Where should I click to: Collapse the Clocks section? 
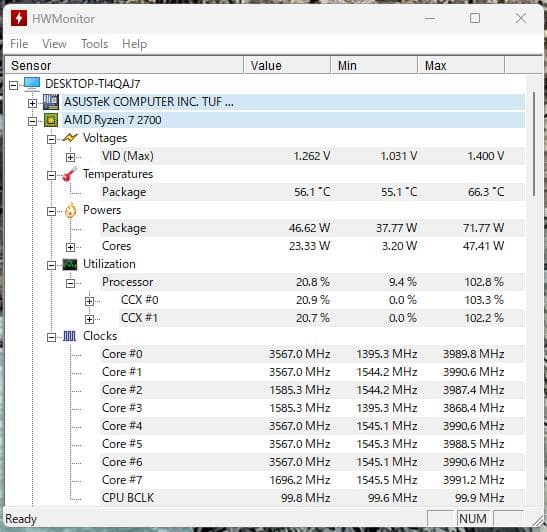[51, 337]
